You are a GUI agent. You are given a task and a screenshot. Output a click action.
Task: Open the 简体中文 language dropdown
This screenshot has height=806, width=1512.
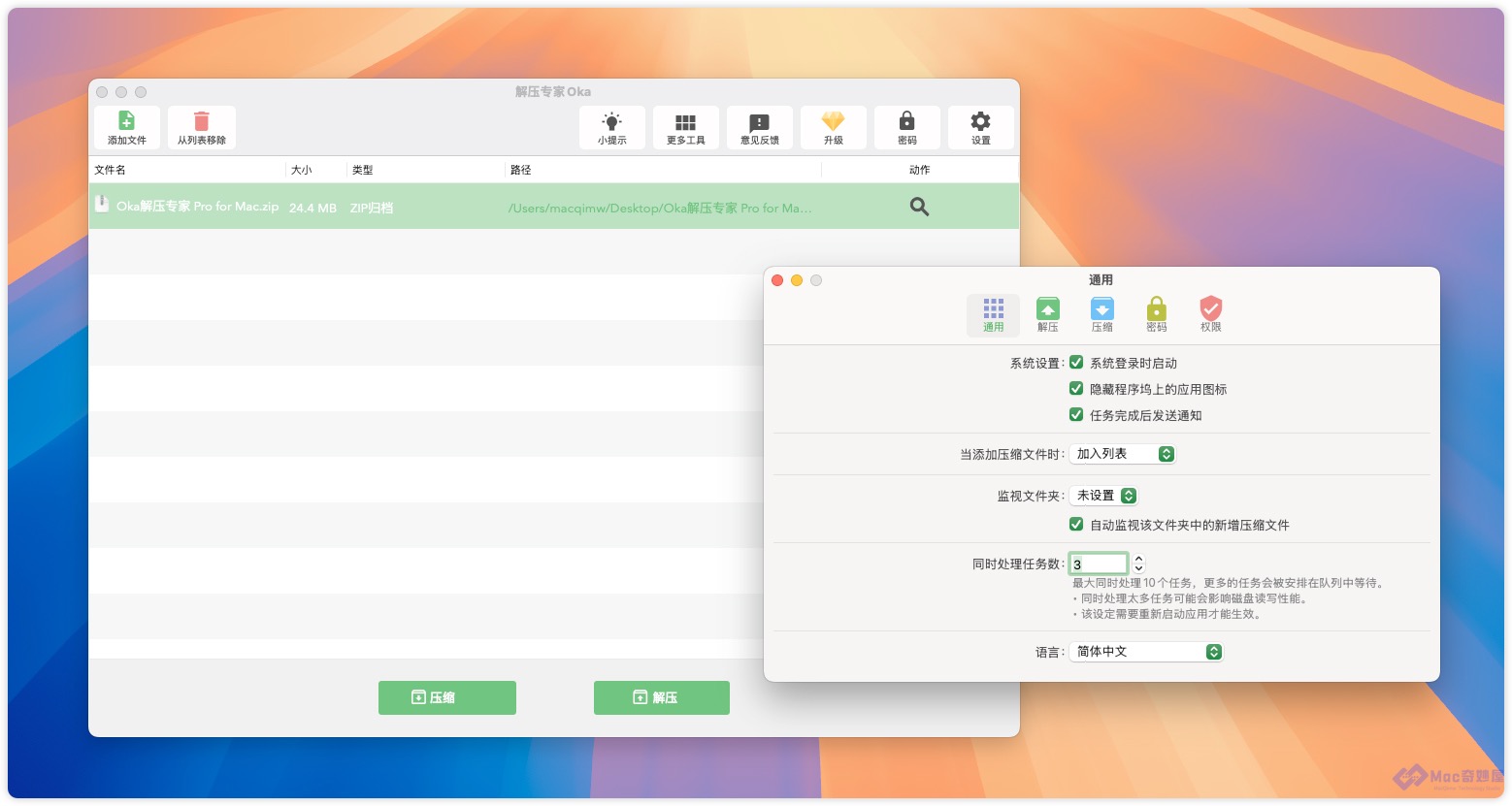pos(1146,652)
